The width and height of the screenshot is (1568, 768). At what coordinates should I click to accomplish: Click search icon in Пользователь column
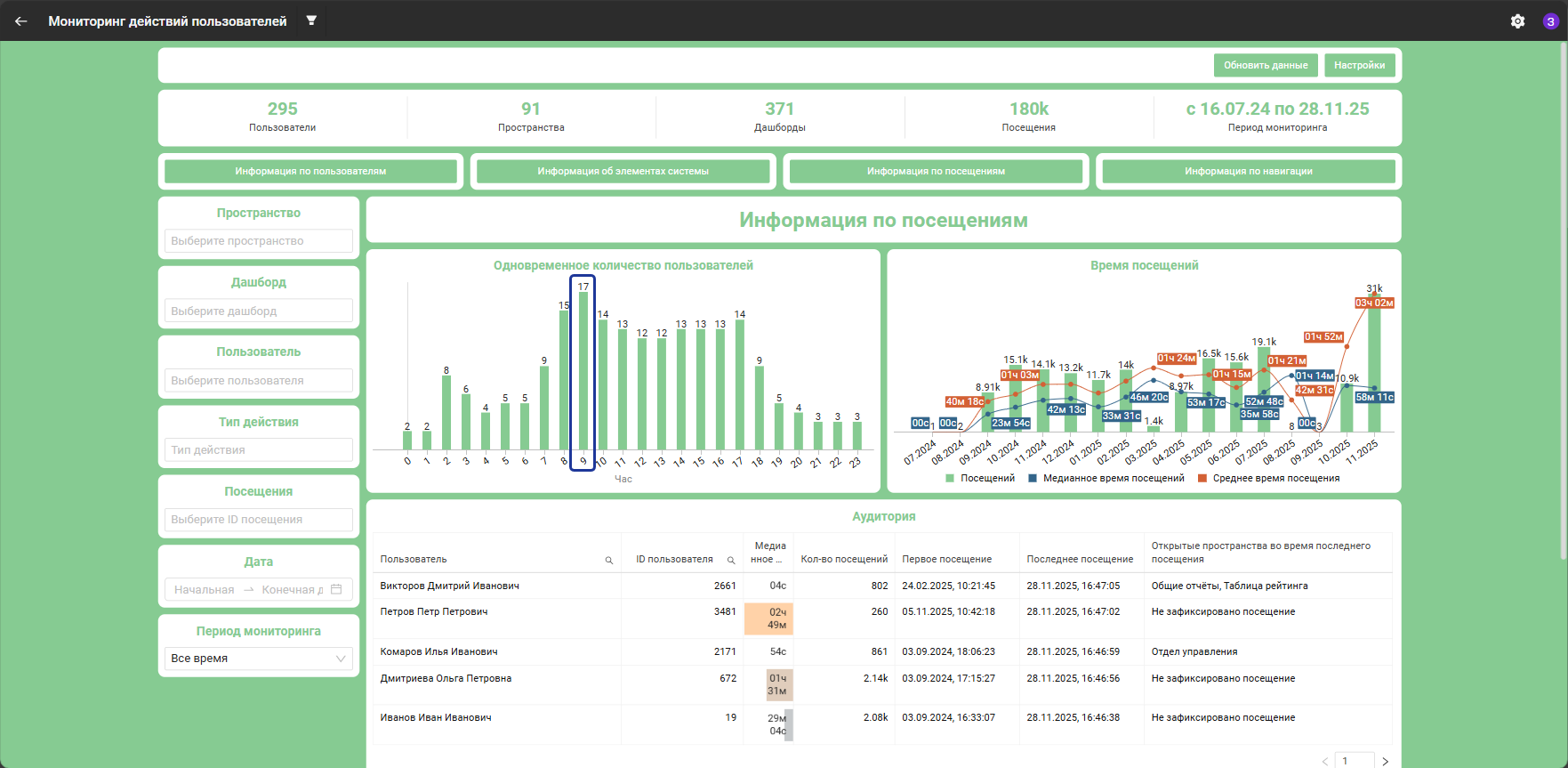pos(609,561)
